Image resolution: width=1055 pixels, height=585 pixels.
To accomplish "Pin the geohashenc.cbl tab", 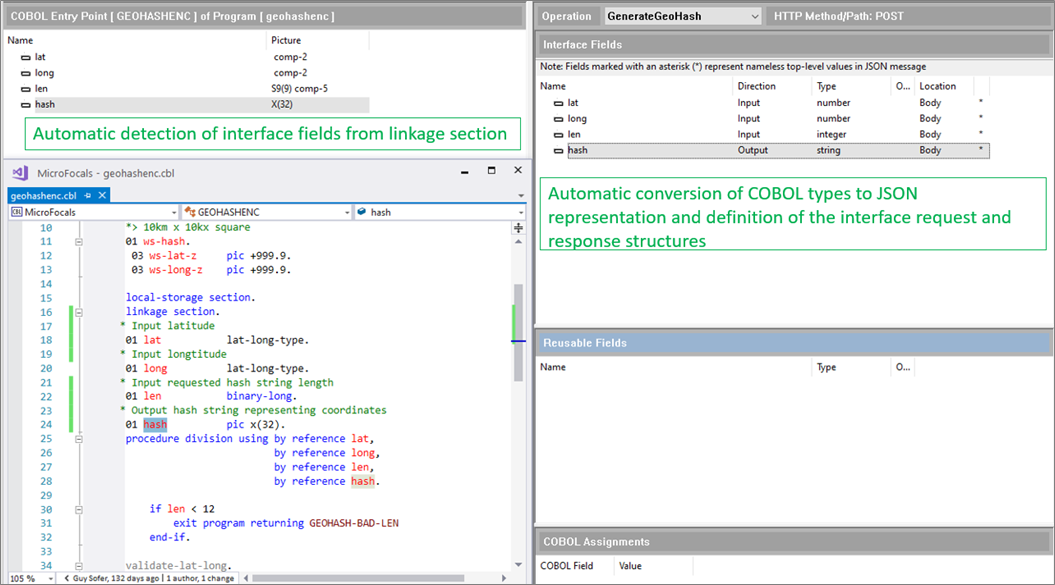I will tap(88, 196).
